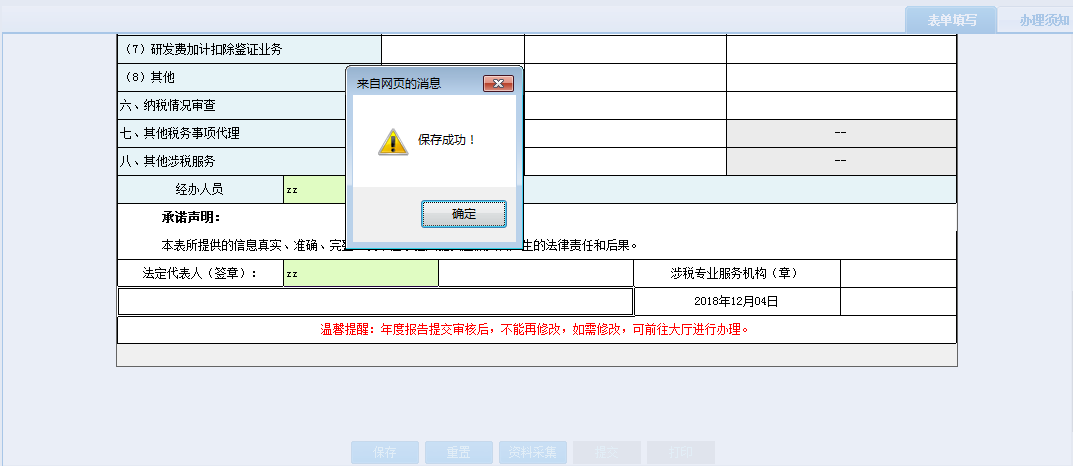Switch to the 表单填写 tab
Screen dimensions: 1073x466
click(x=950, y=20)
